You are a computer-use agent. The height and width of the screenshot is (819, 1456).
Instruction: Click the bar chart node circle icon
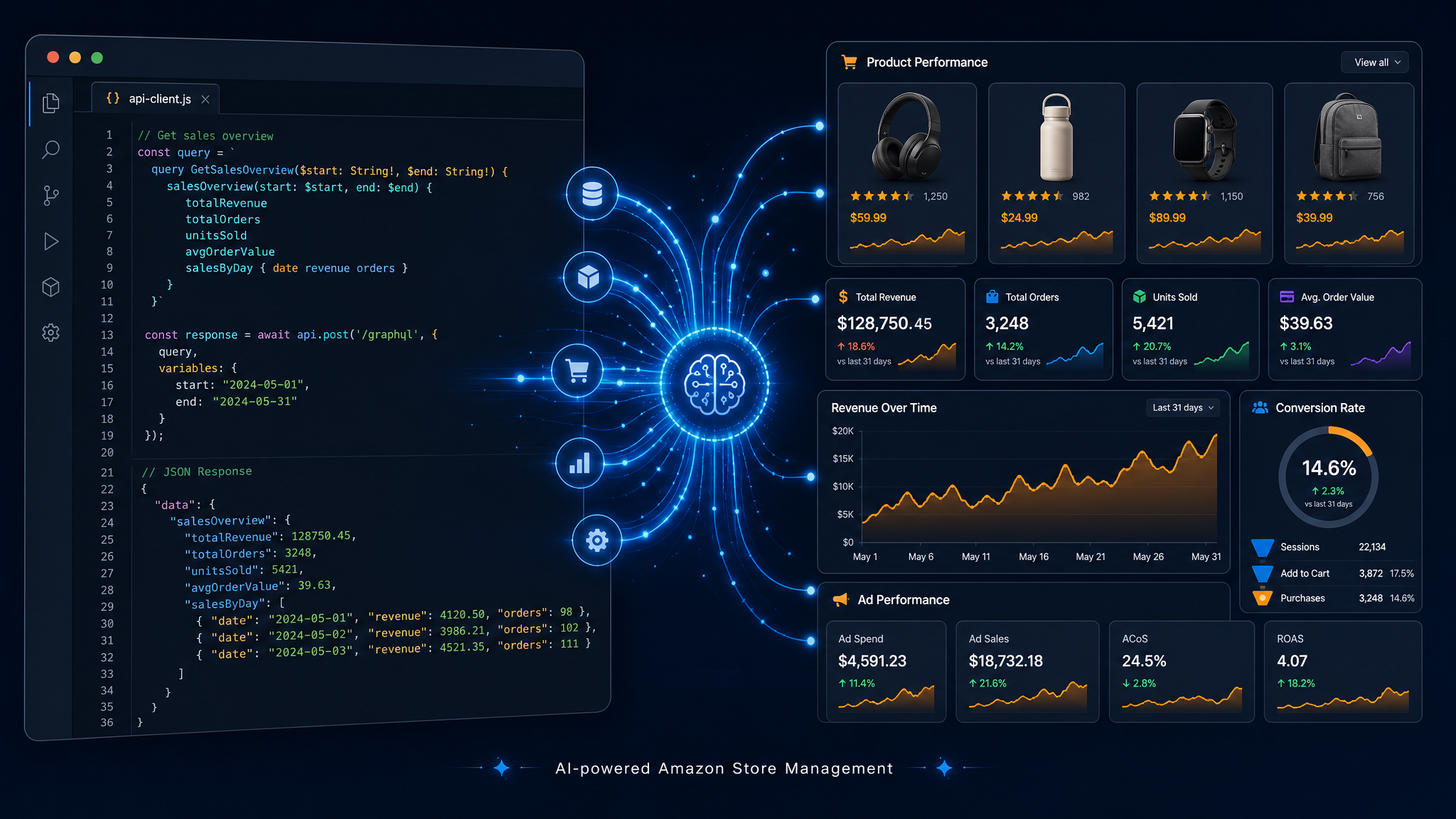(x=580, y=464)
